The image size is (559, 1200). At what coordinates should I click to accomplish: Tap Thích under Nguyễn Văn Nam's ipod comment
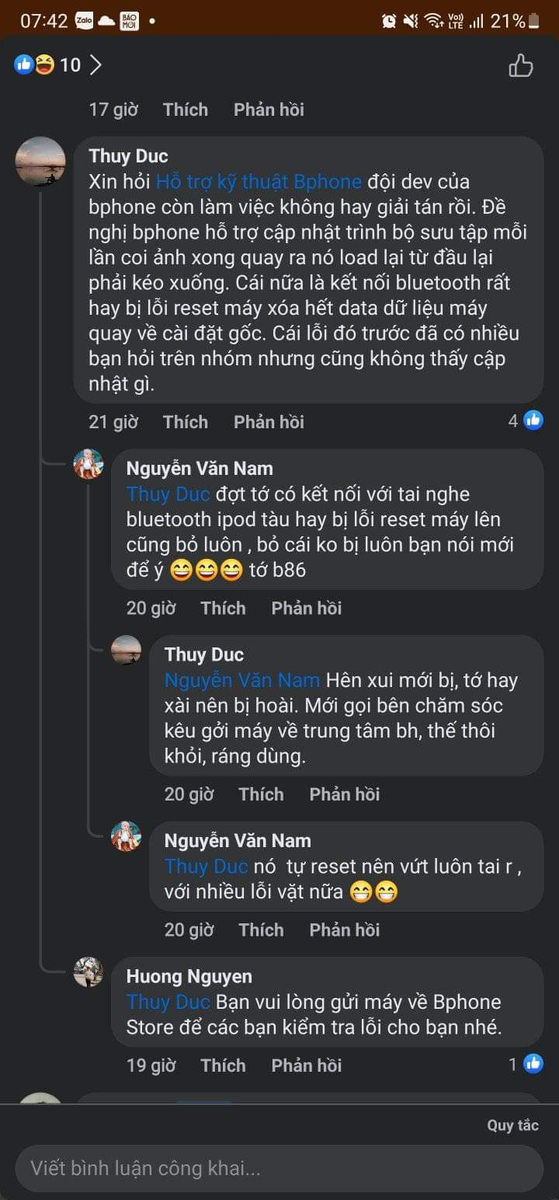223,608
